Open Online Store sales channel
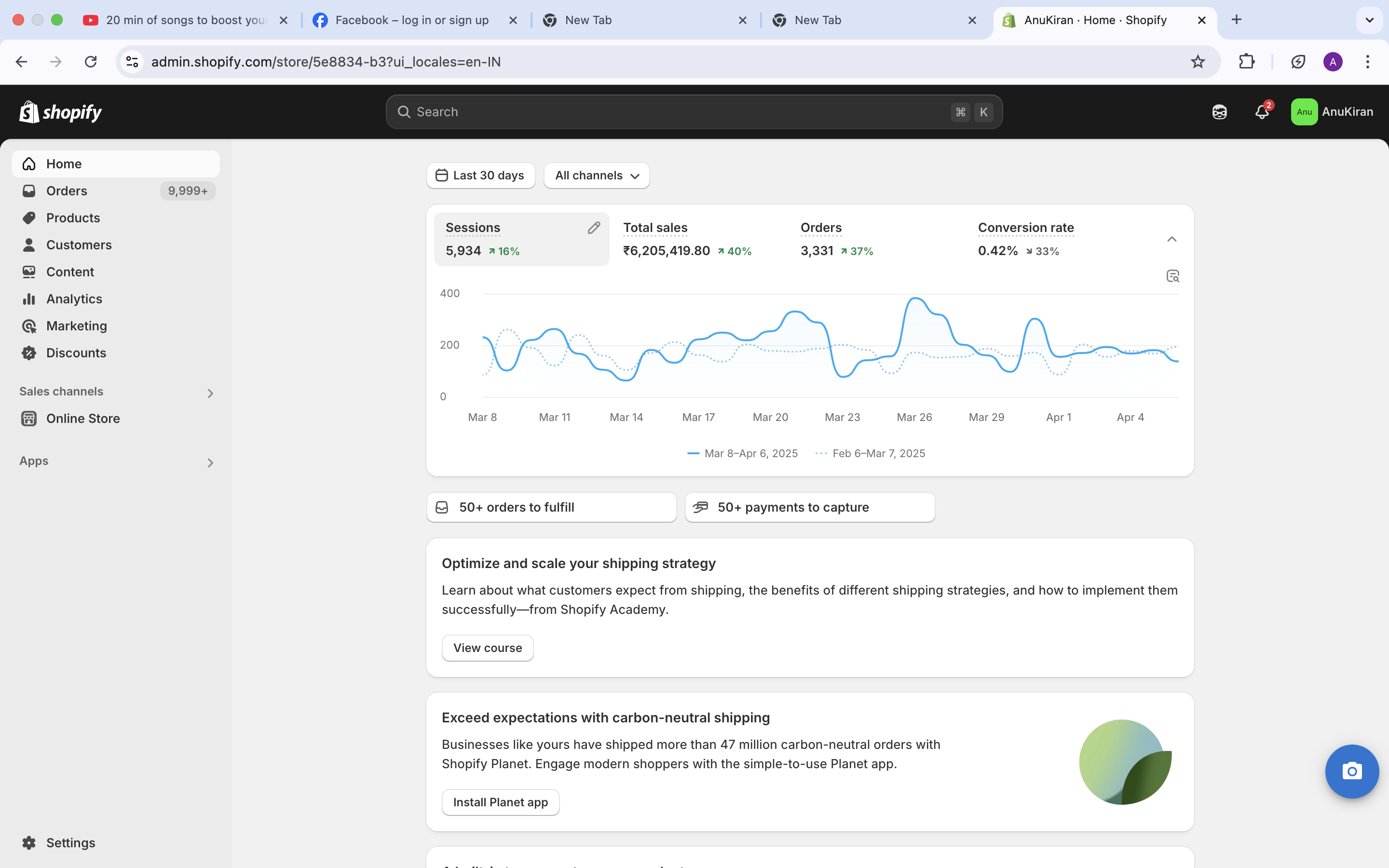1389x868 pixels. pyautogui.click(x=83, y=419)
